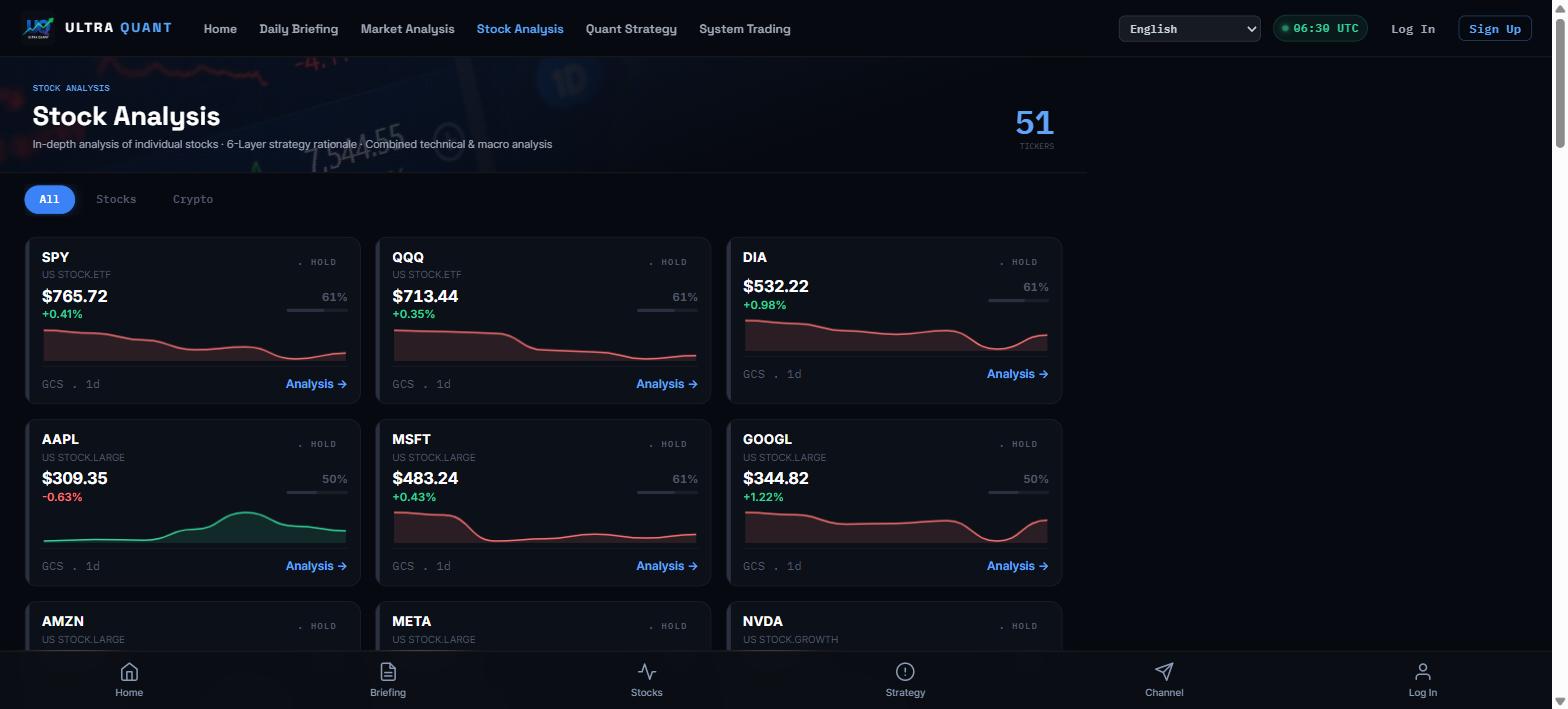The image size is (1568, 709).
Task: Click the QQQ price chart sparkline
Action: pyautogui.click(x=545, y=344)
